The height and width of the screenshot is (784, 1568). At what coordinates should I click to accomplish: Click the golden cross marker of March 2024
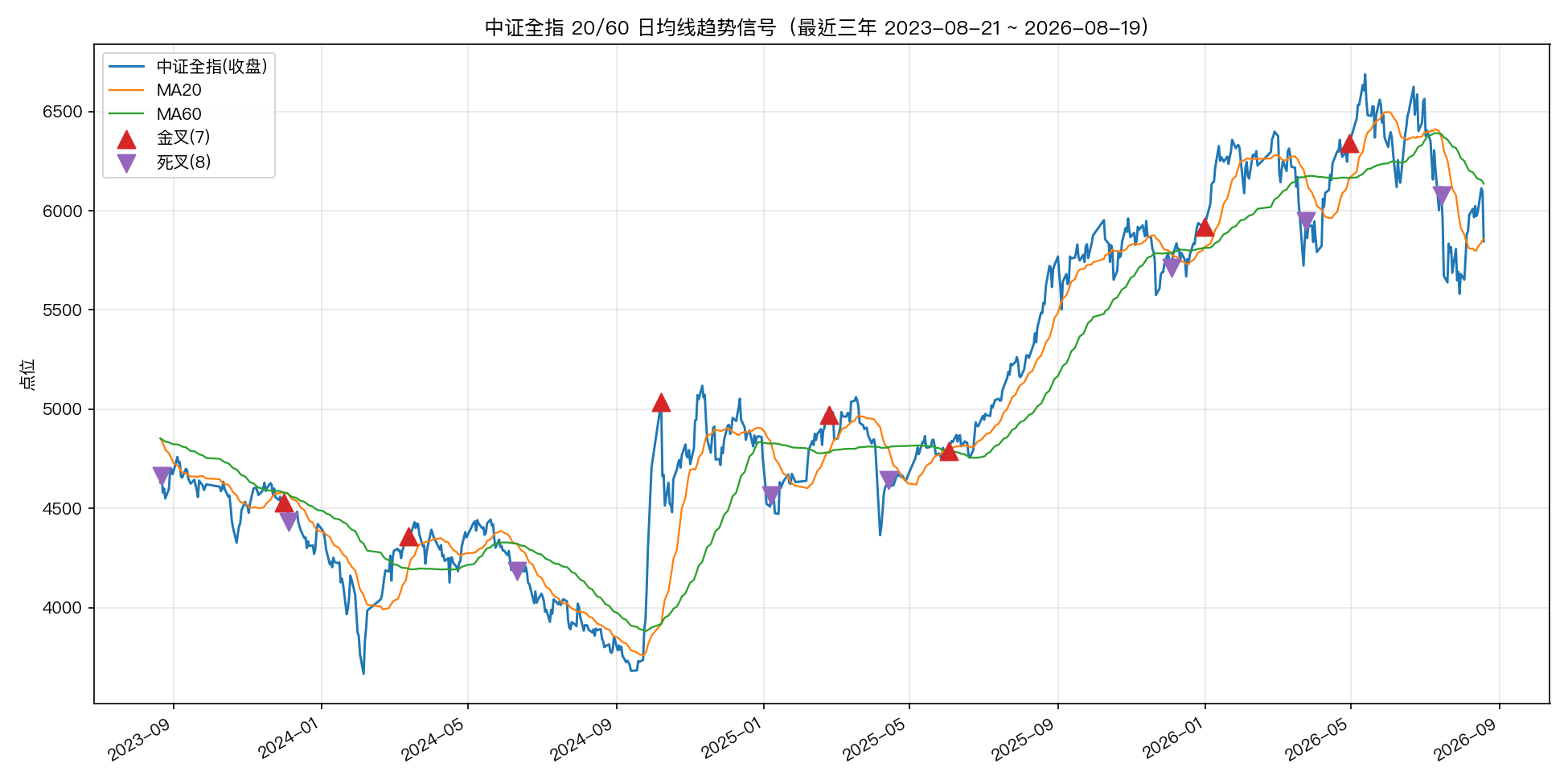pos(408,536)
